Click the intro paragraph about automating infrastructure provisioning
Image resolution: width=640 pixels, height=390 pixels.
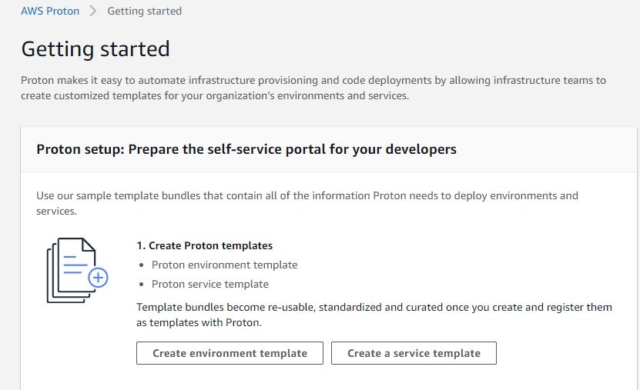[x=313, y=88]
